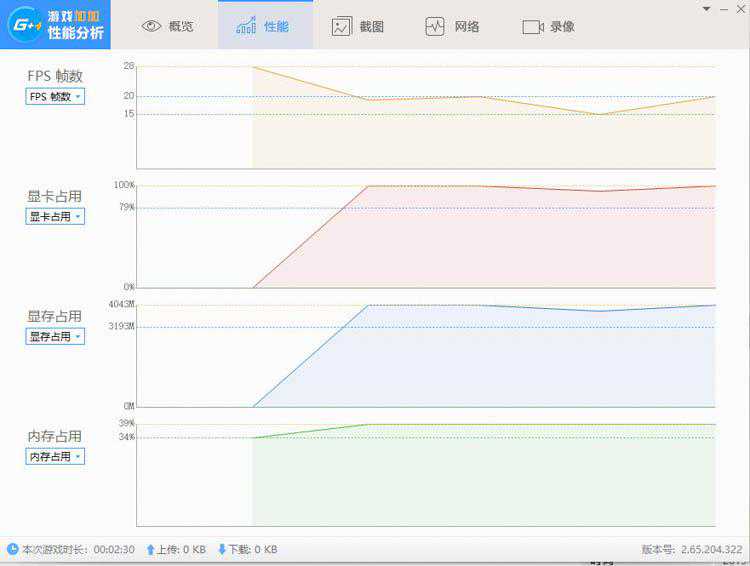The image size is (750, 566).
Task: Click the pulse monitor icon for 网络
Action: coord(434,26)
